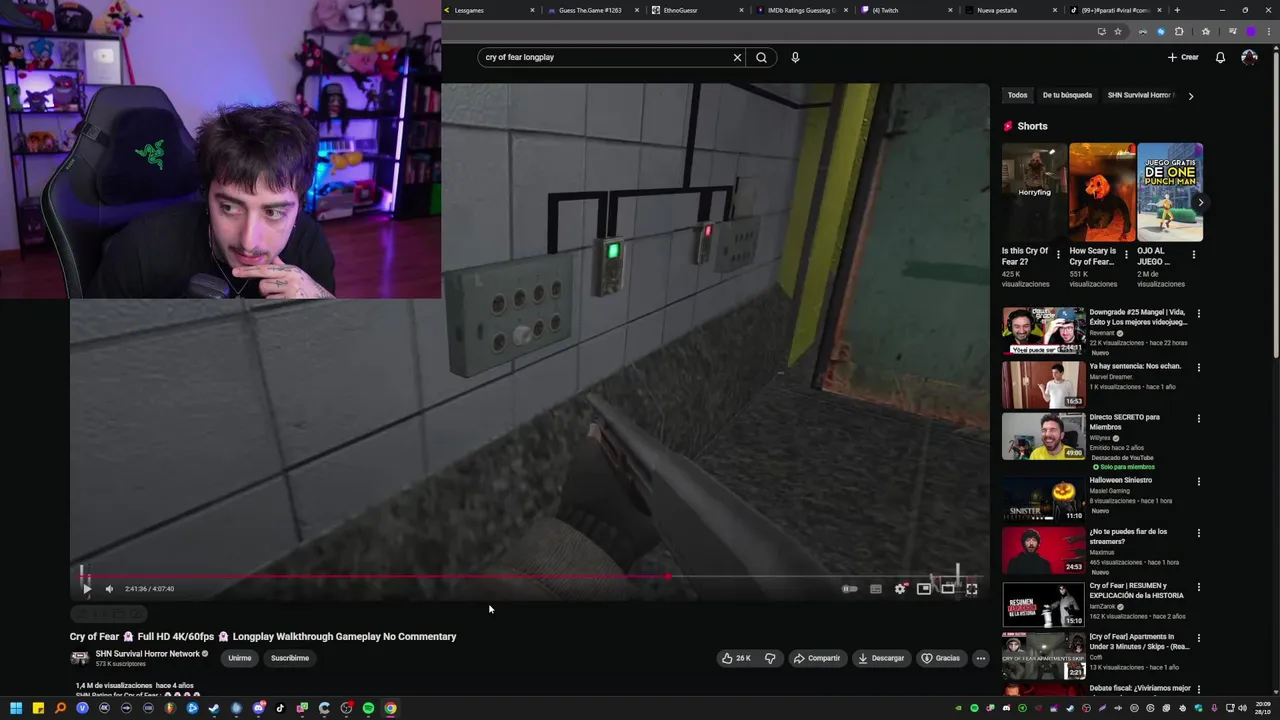Click the Unirme button
Viewport: 1280px width, 720px height.
pos(240,658)
